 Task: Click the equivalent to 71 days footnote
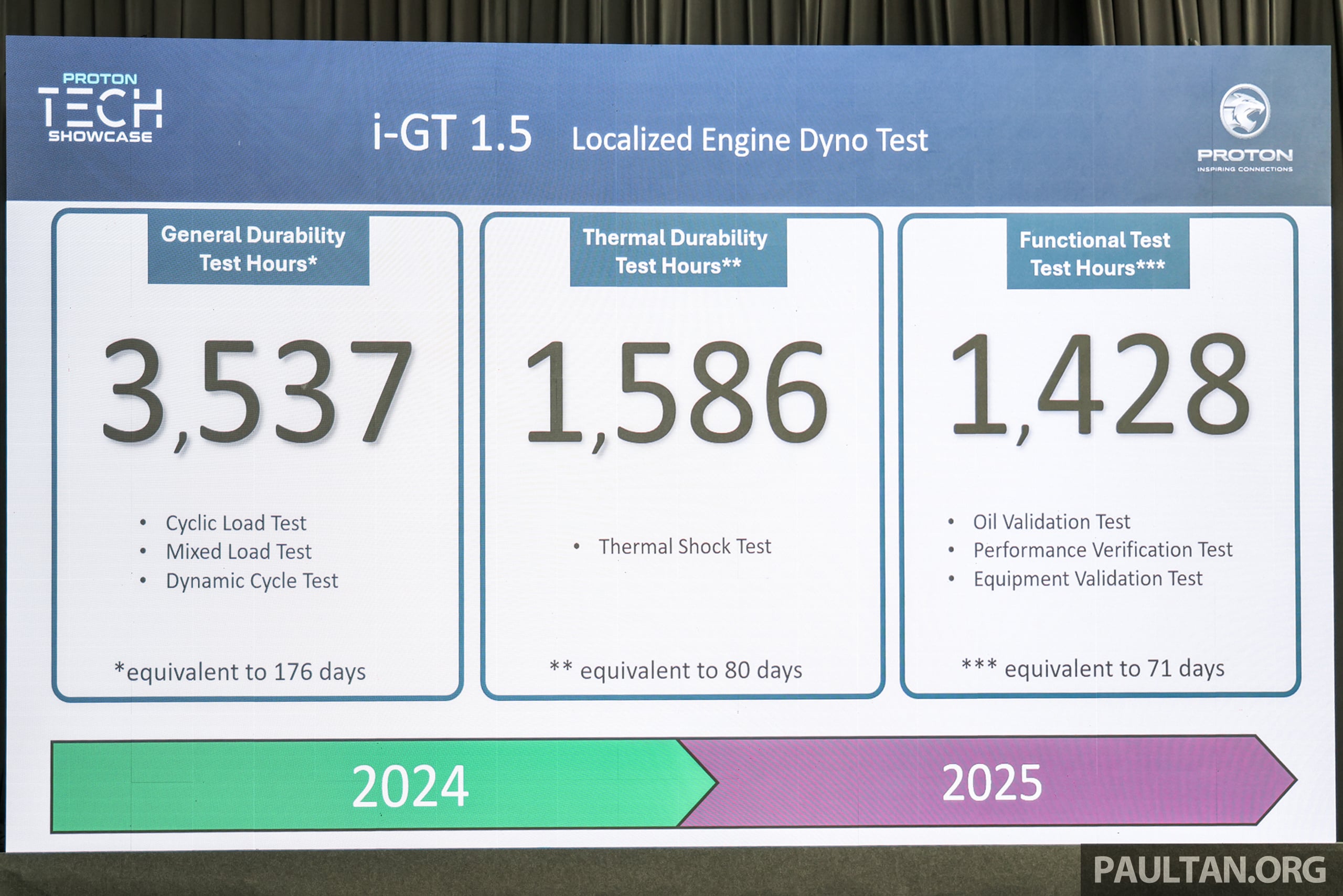coord(1093,668)
